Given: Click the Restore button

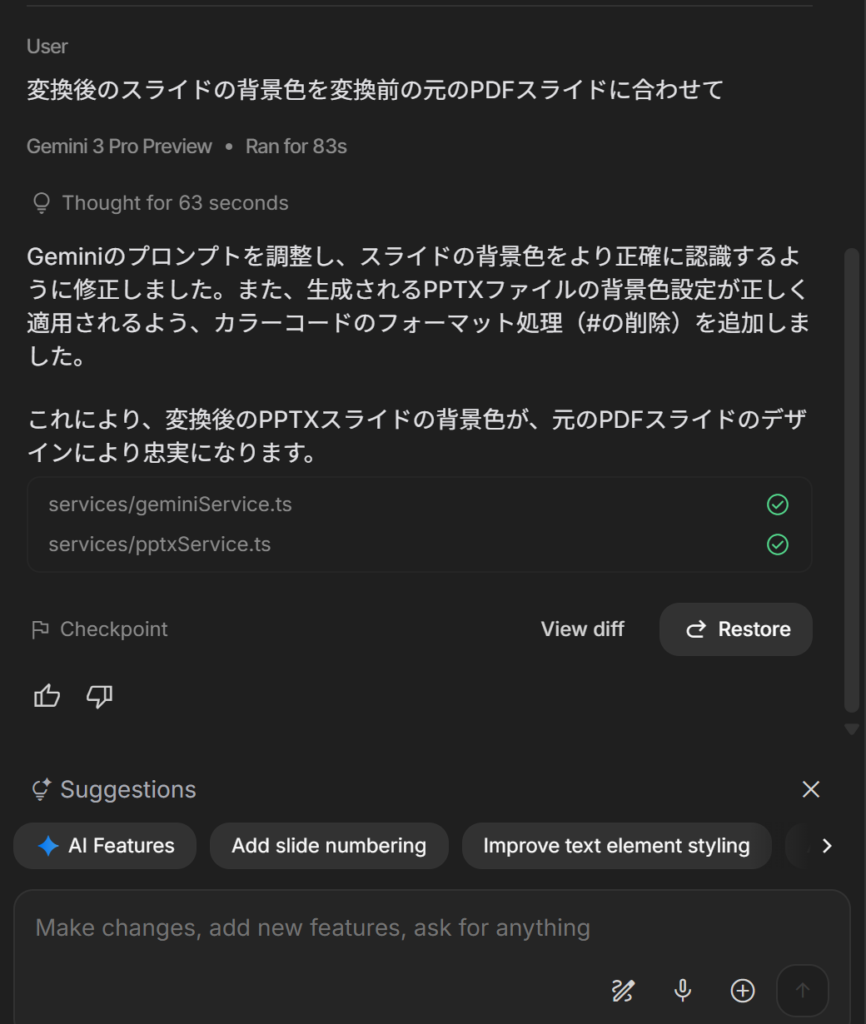Looking at the screenshot, I should pos(735,629).
